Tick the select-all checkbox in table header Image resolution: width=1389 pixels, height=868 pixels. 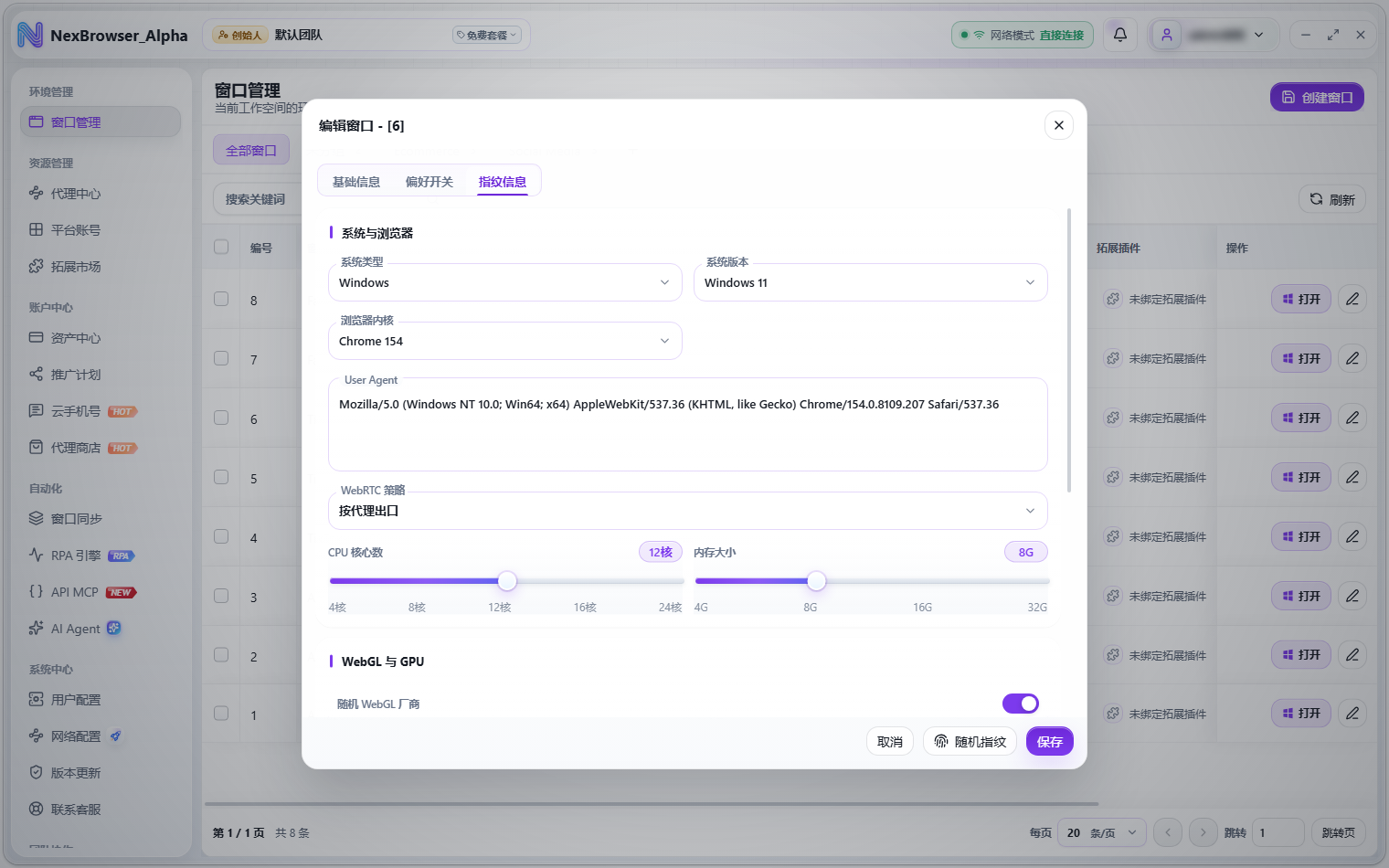[221, 247]
